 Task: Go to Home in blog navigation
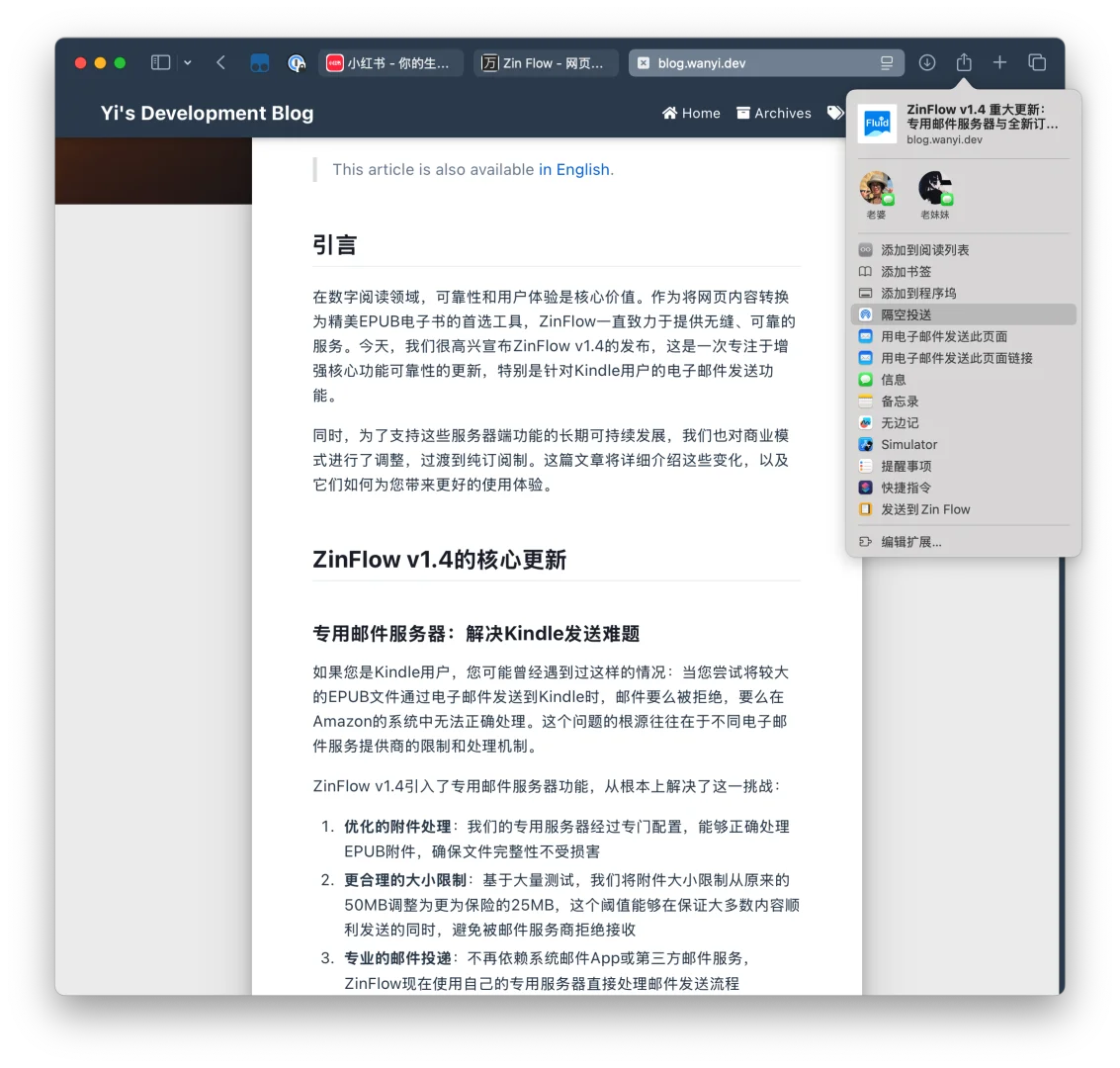tap(691, 113)
